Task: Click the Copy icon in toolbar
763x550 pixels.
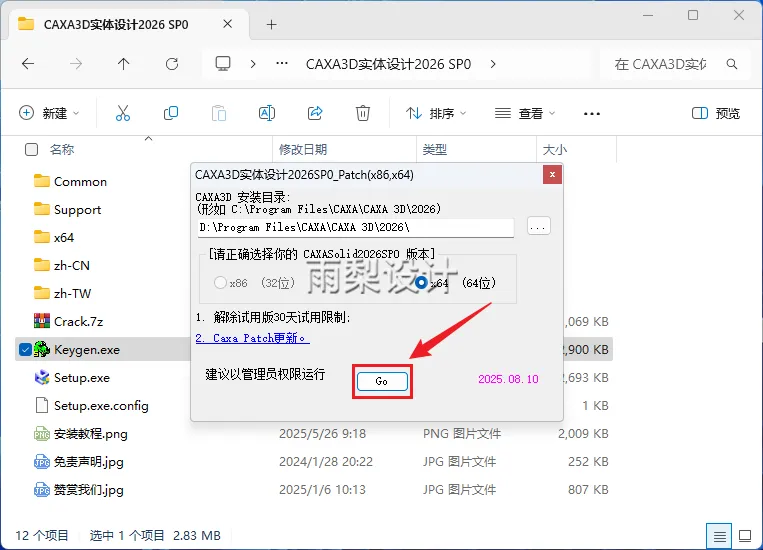Action: [x=171, y=113]
